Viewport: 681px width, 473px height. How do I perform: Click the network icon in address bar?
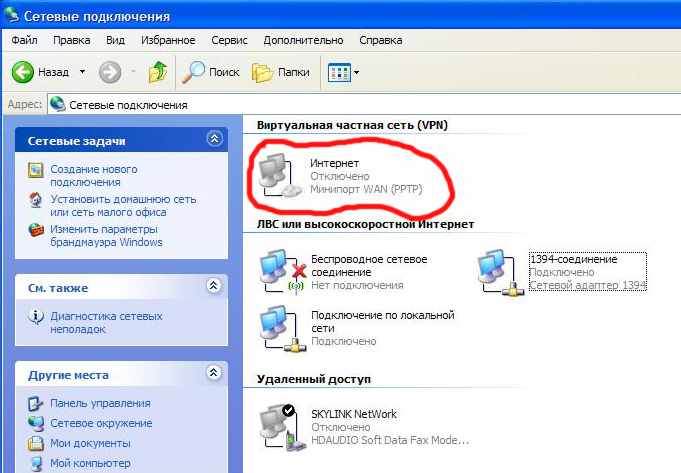pyautogui.click(x=58, y=104)
